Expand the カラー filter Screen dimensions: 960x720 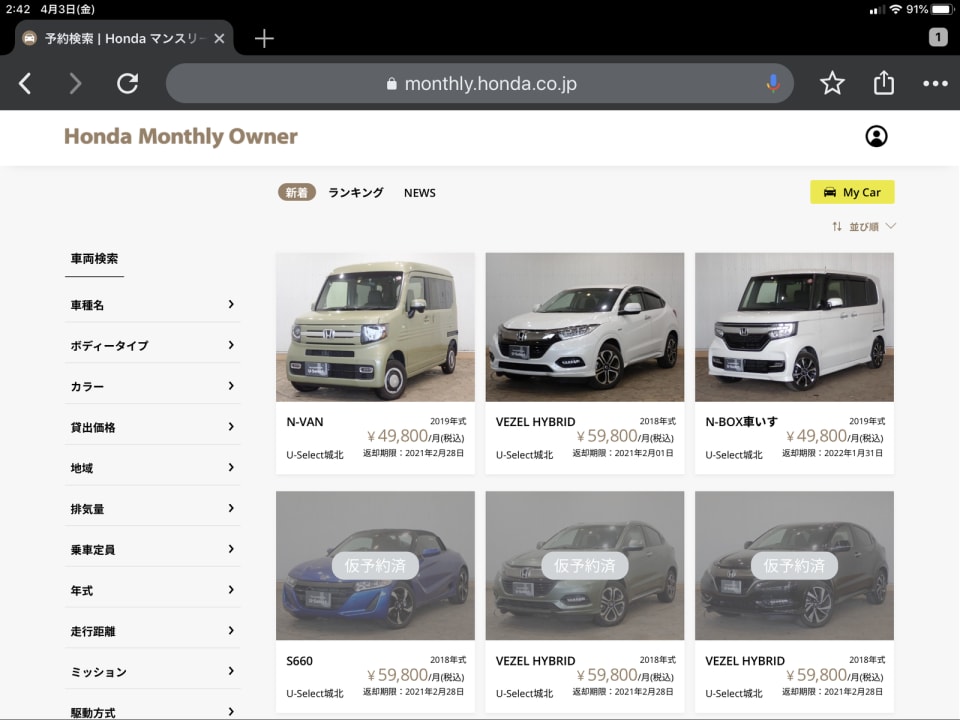click(x=152, y=386)
